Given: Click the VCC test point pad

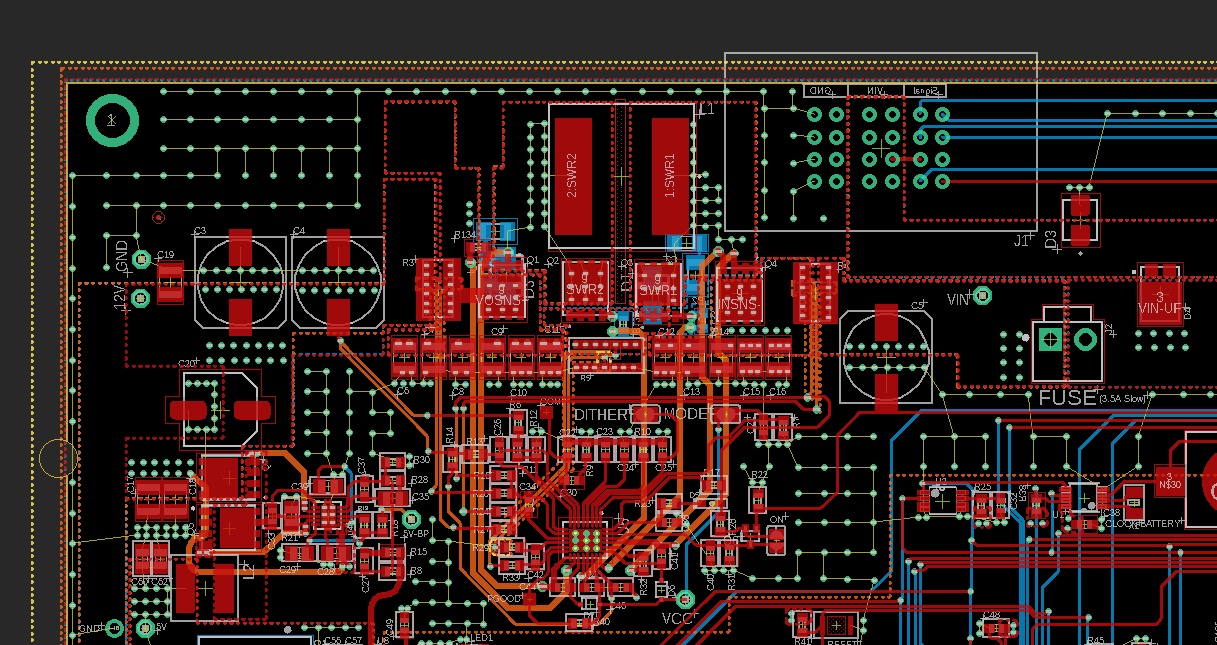Looking at the screenshot, I should 685,599.
